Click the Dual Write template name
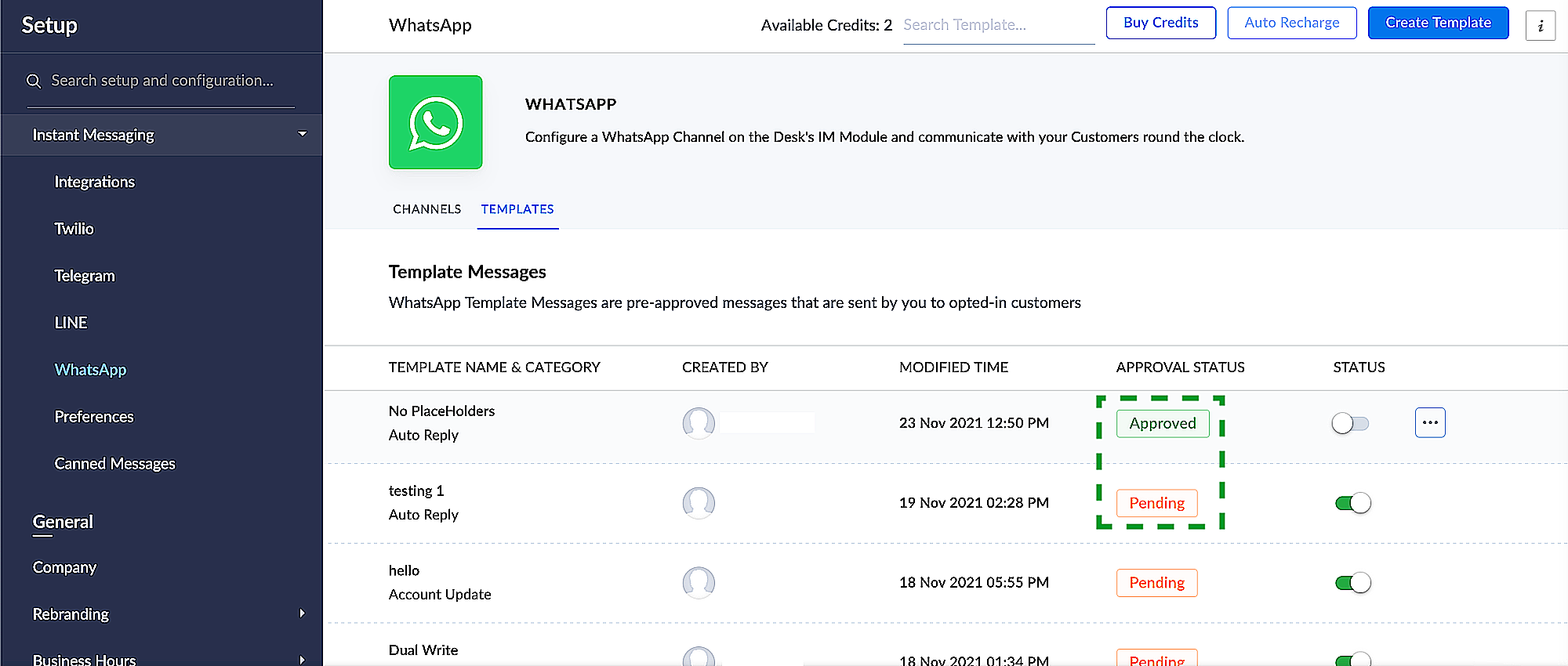This screenshot has height=666, width=1568. [423, 650]
